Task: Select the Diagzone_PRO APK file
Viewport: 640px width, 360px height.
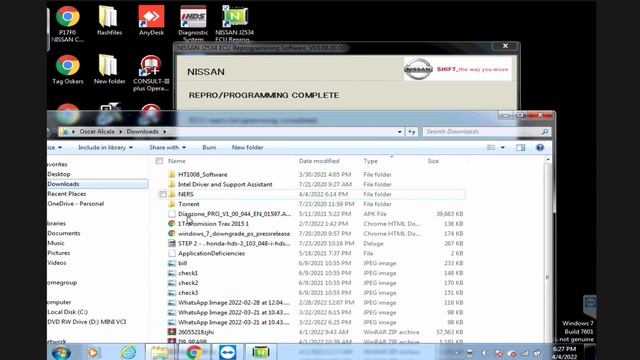Action: coord(234,214)
